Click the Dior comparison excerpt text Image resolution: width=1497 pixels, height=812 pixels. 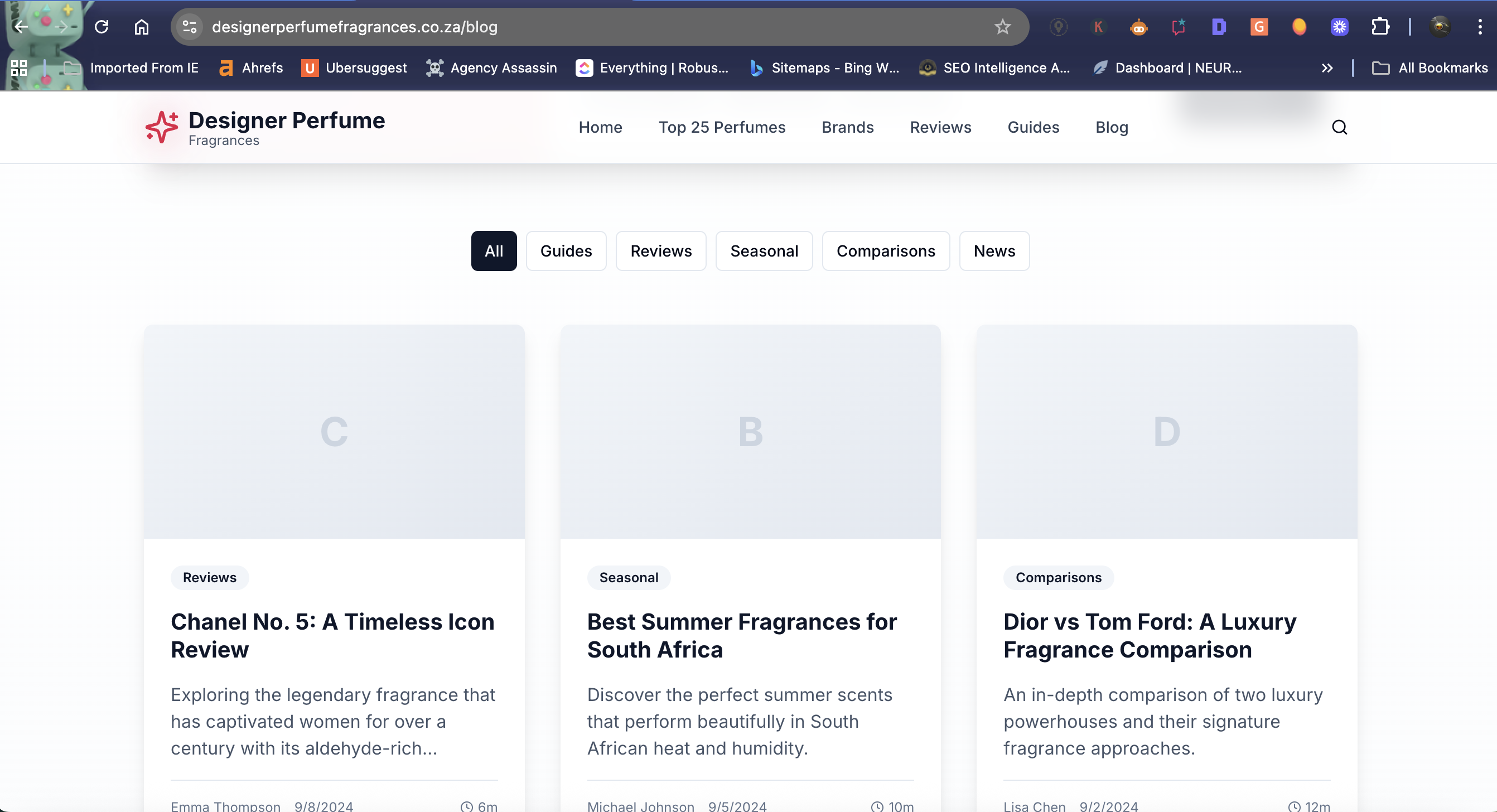[x=1163, y=721]
